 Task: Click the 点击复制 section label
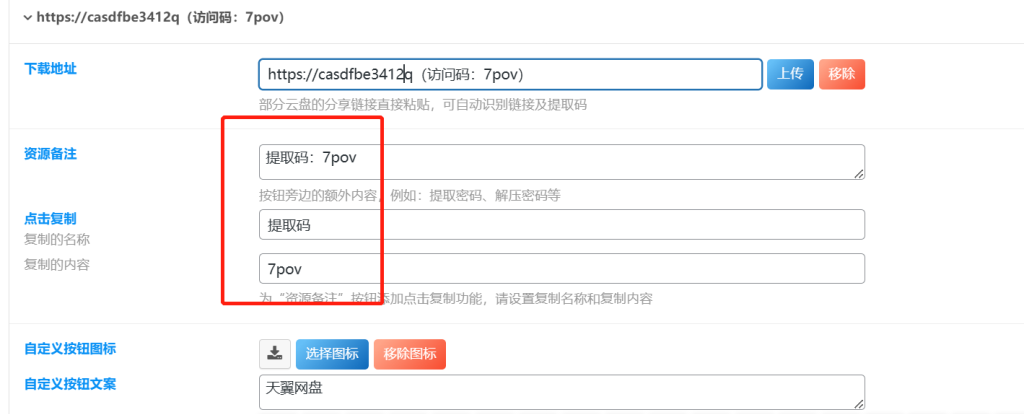[x=50, y=218]
